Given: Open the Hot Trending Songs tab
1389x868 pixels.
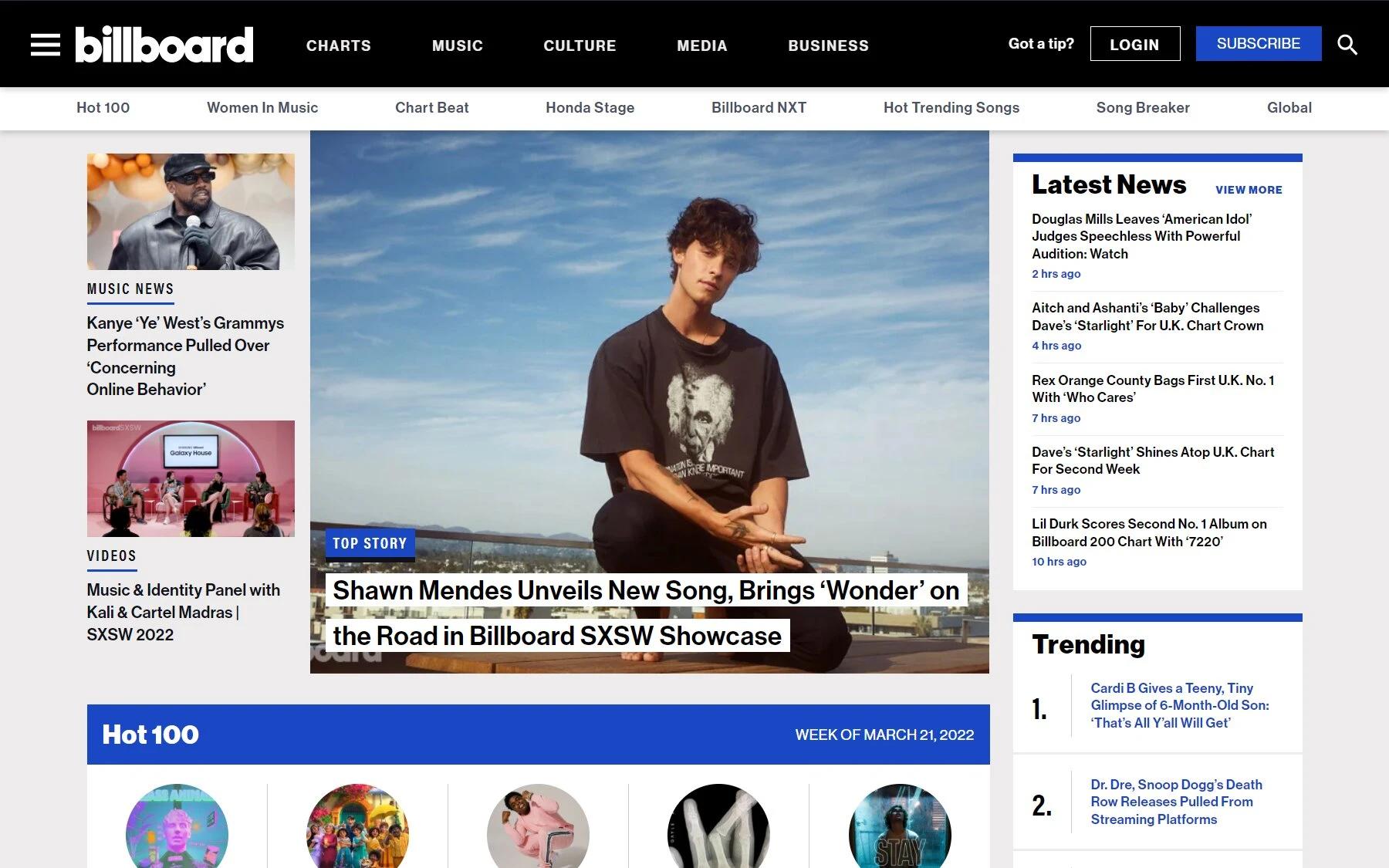Looking at the screenshot, I should point(951,108).
